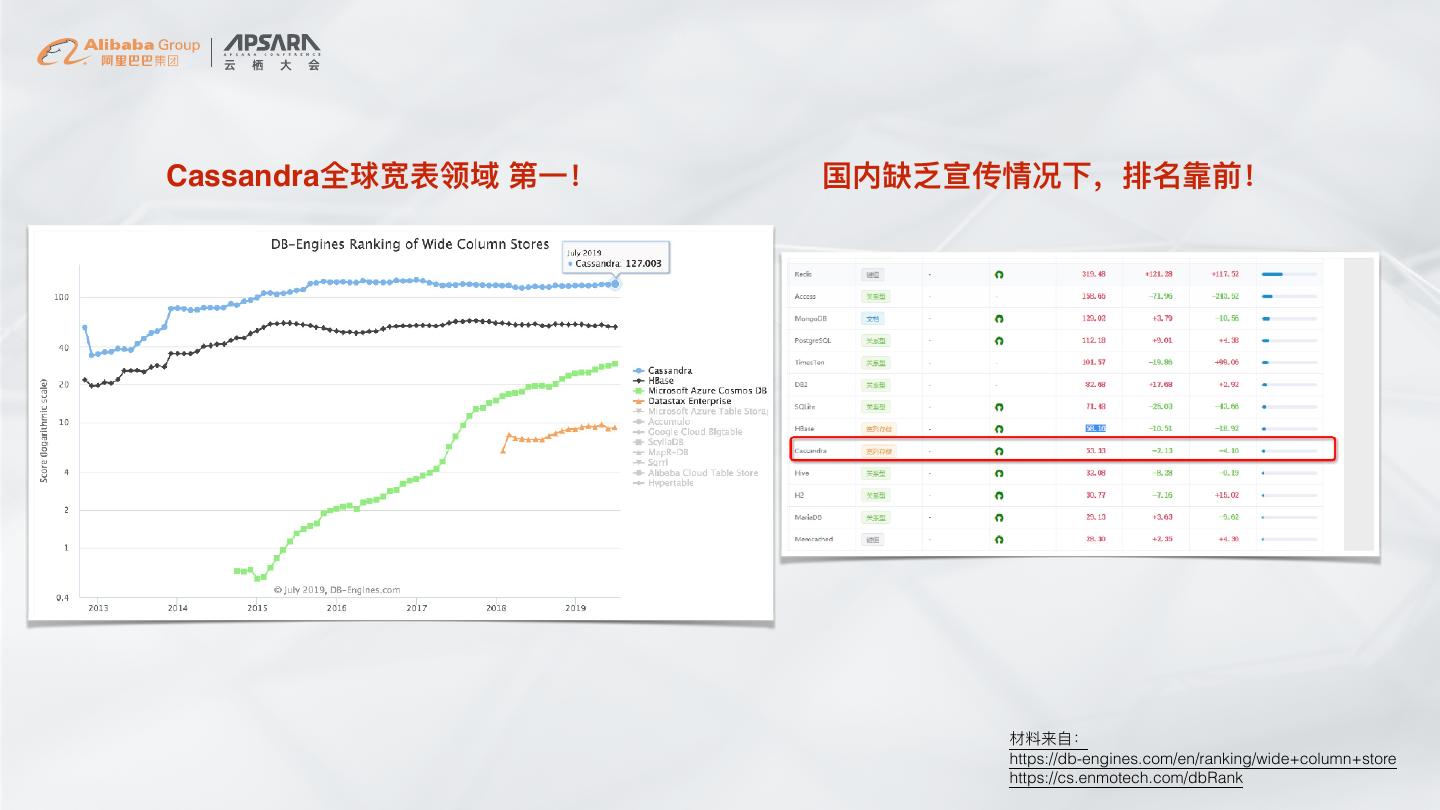Click the 2016 x-axis label
This screenshot has width=1440, height=810.
click(x=336, y=607)
